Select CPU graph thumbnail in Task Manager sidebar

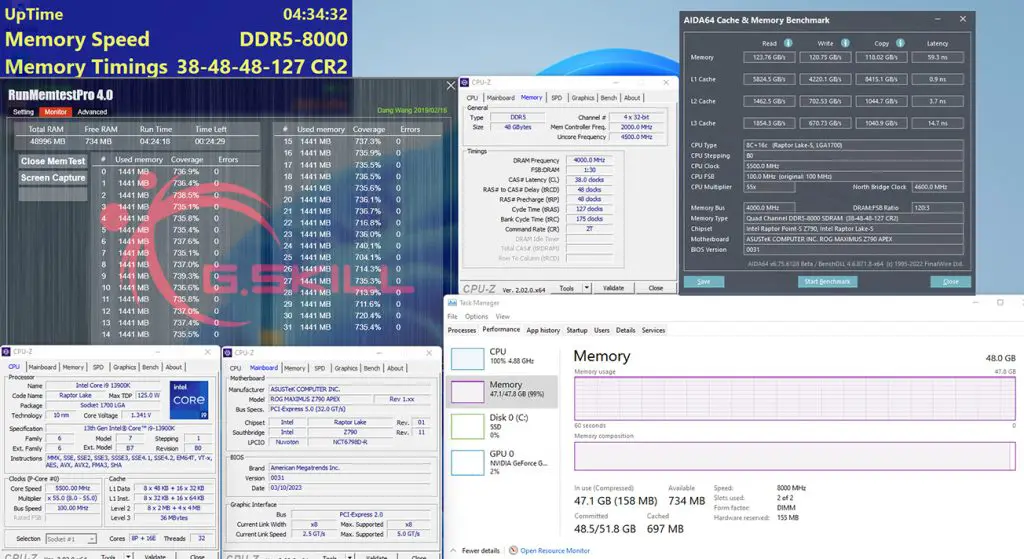tap(468, 359)
